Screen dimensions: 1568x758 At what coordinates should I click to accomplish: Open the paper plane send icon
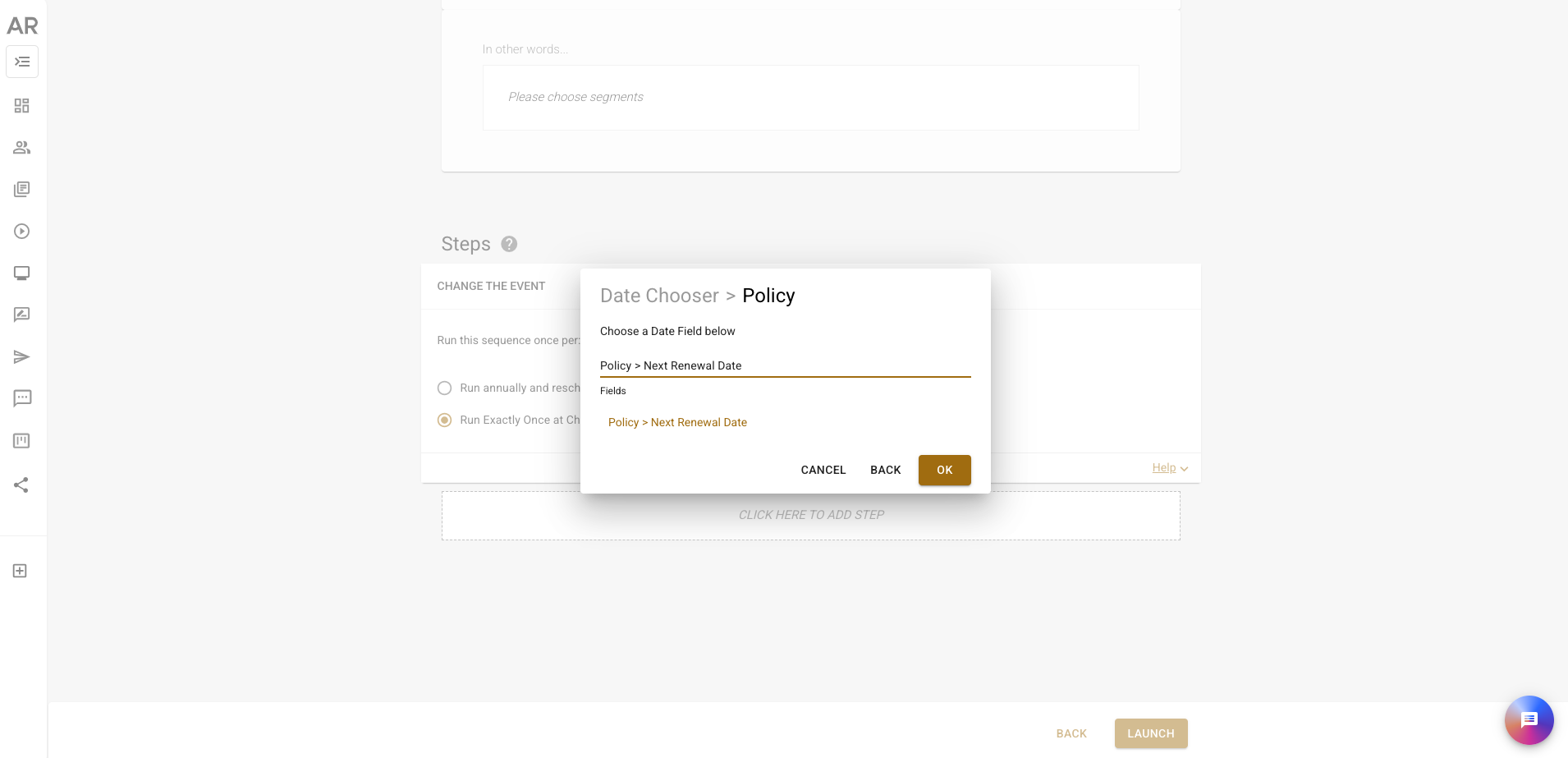pos(22,357)
